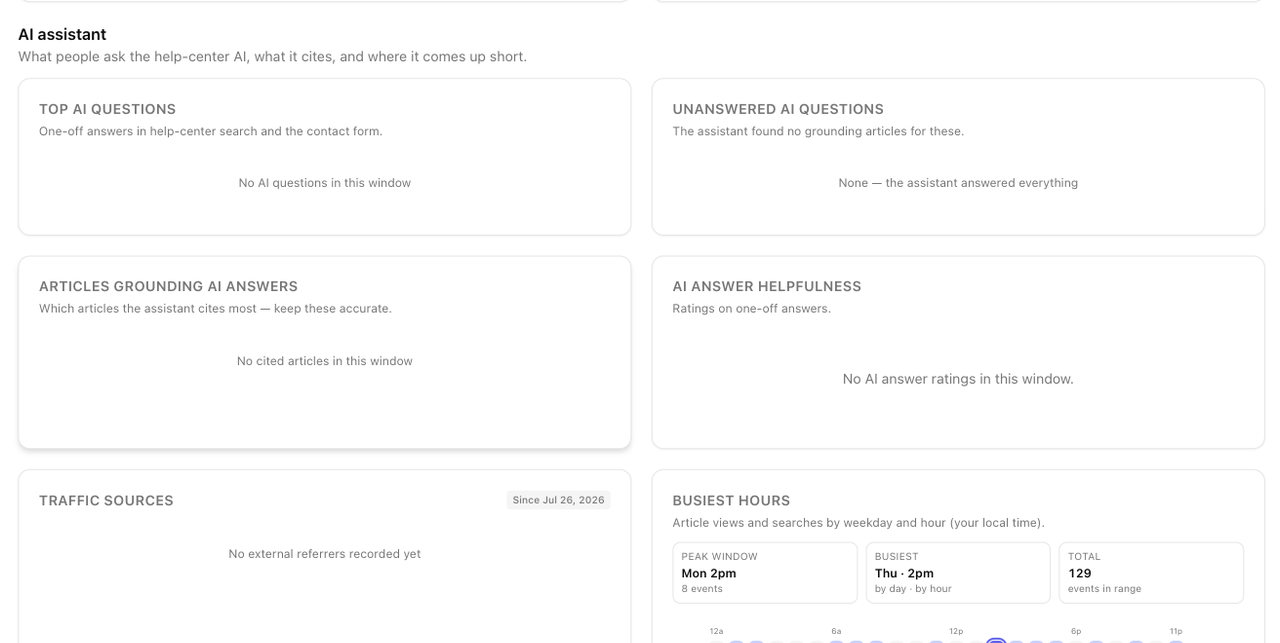
Task: Click 'Ratings on one-off answers.' subtitle
Action: pyautogui.click(x=752, y=308)
